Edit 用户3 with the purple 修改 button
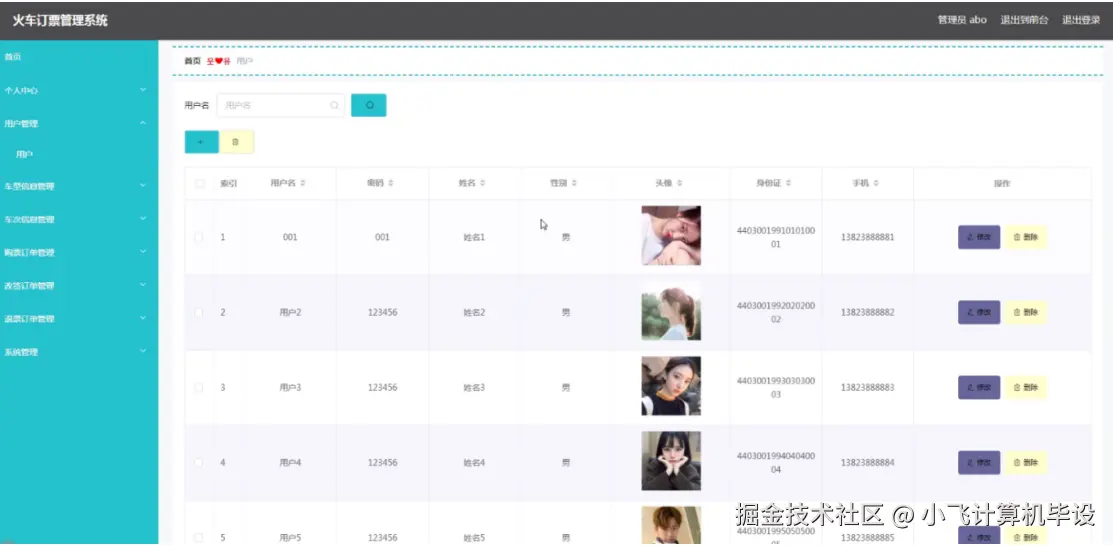This screenshot has height=546, width=1113. click(979, 388)
